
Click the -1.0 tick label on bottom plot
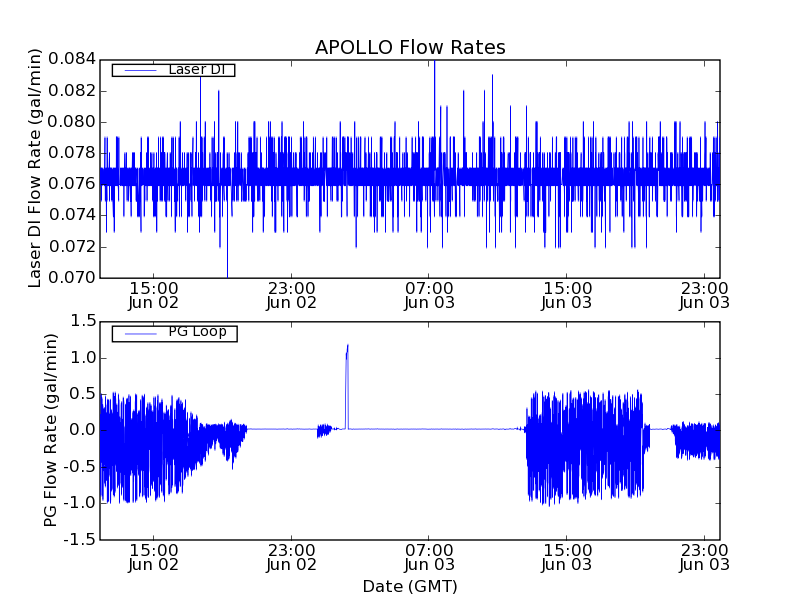pyautogui.click(x=80, y=503)
